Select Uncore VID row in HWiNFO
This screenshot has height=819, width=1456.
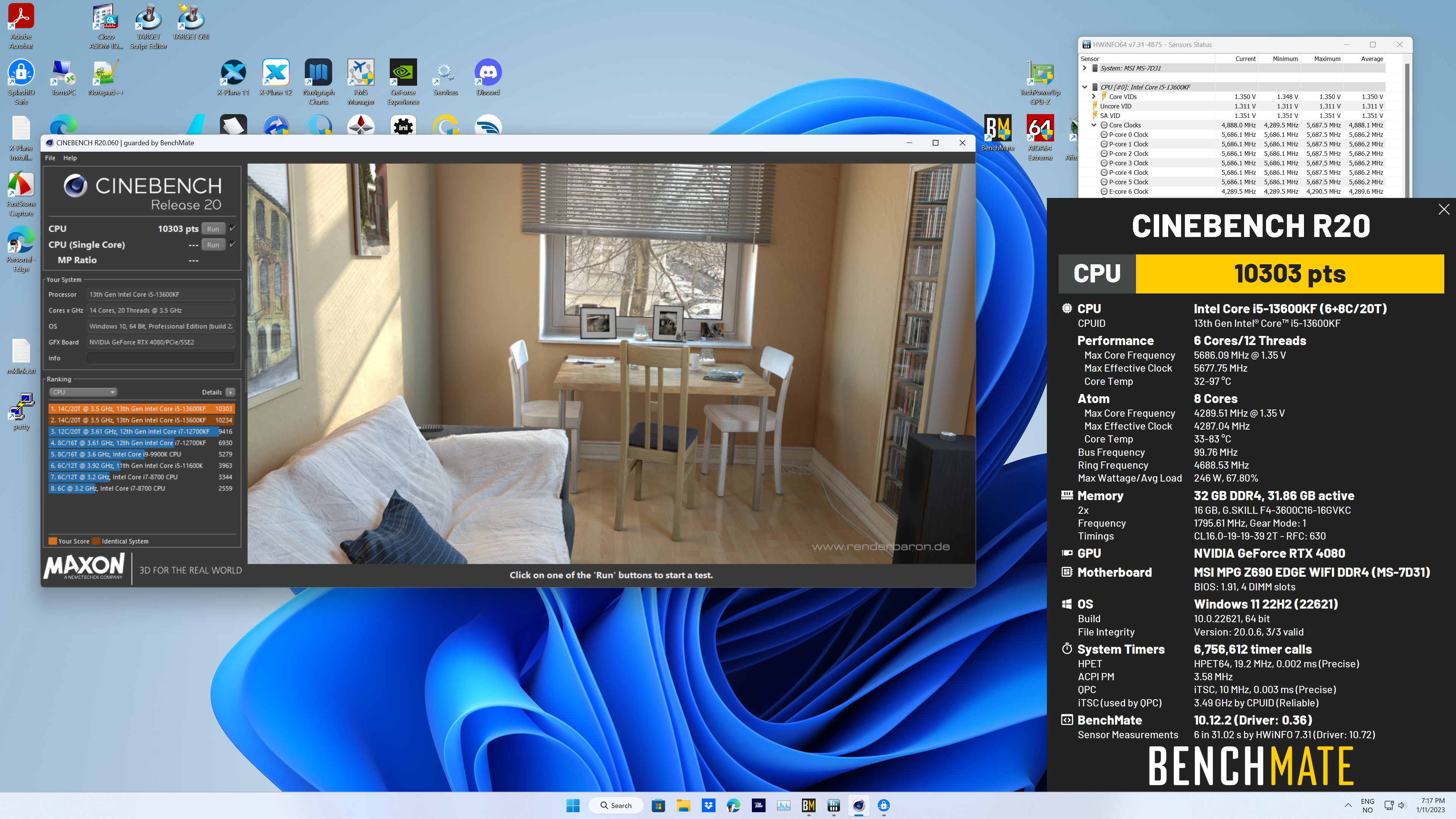(1232, 106)
